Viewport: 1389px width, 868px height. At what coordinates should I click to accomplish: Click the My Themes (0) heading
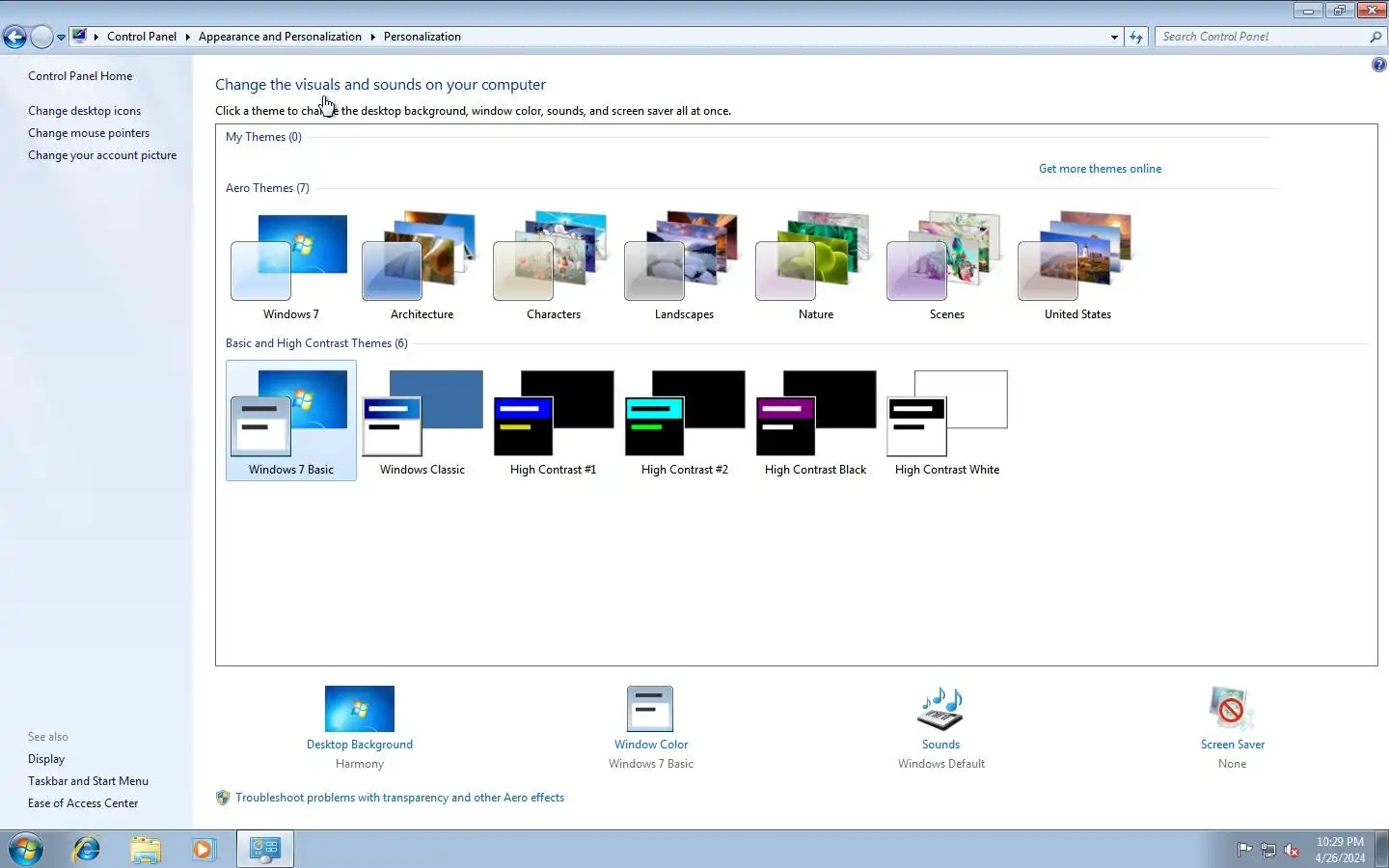263,137
